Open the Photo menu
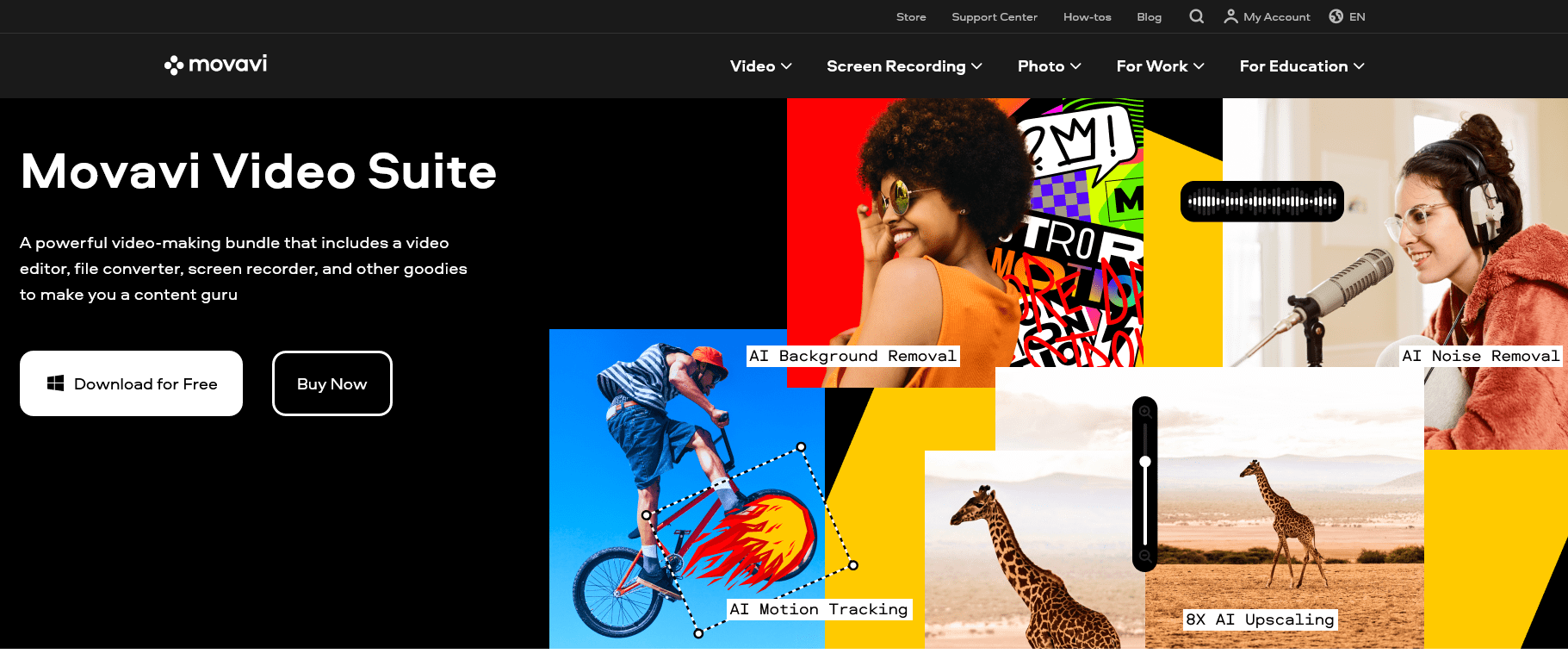The image size is (1568, 666). click(x=1050, y=66)
